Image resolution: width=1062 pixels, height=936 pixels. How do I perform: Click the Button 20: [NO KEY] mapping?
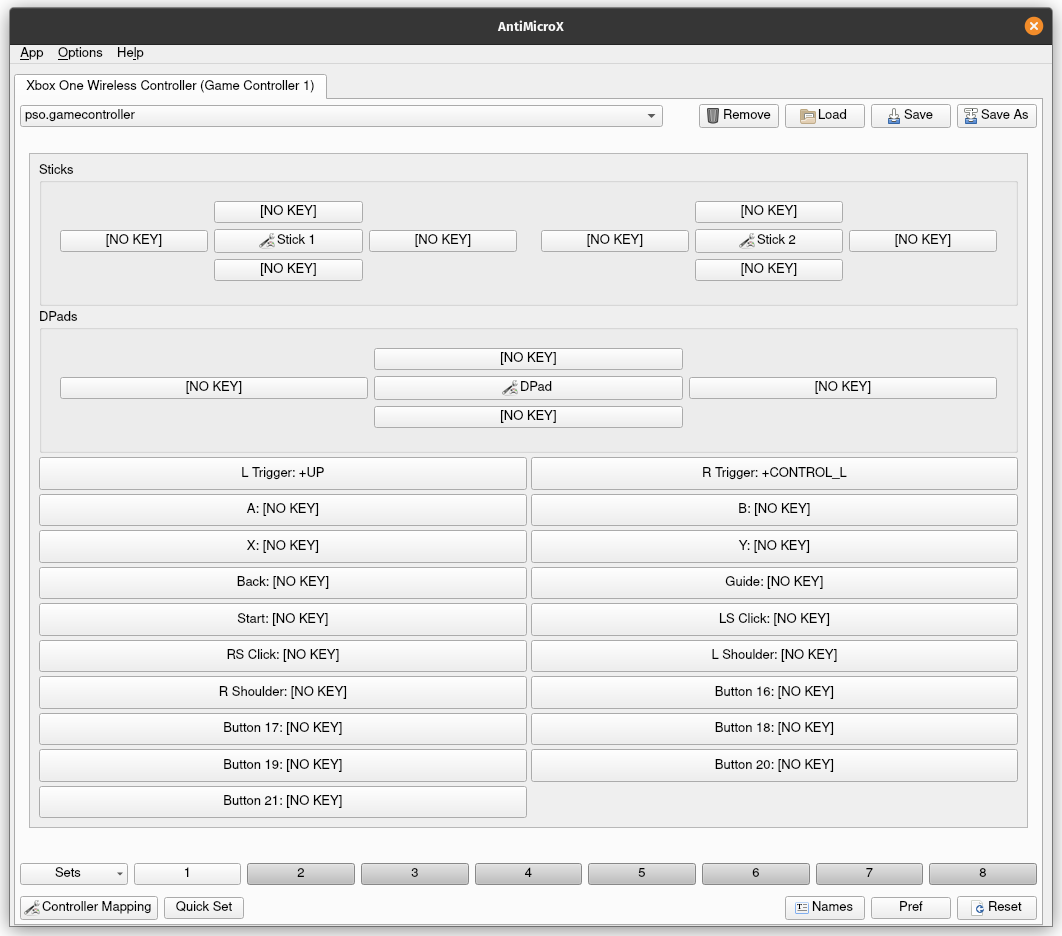tap(774, 765)
